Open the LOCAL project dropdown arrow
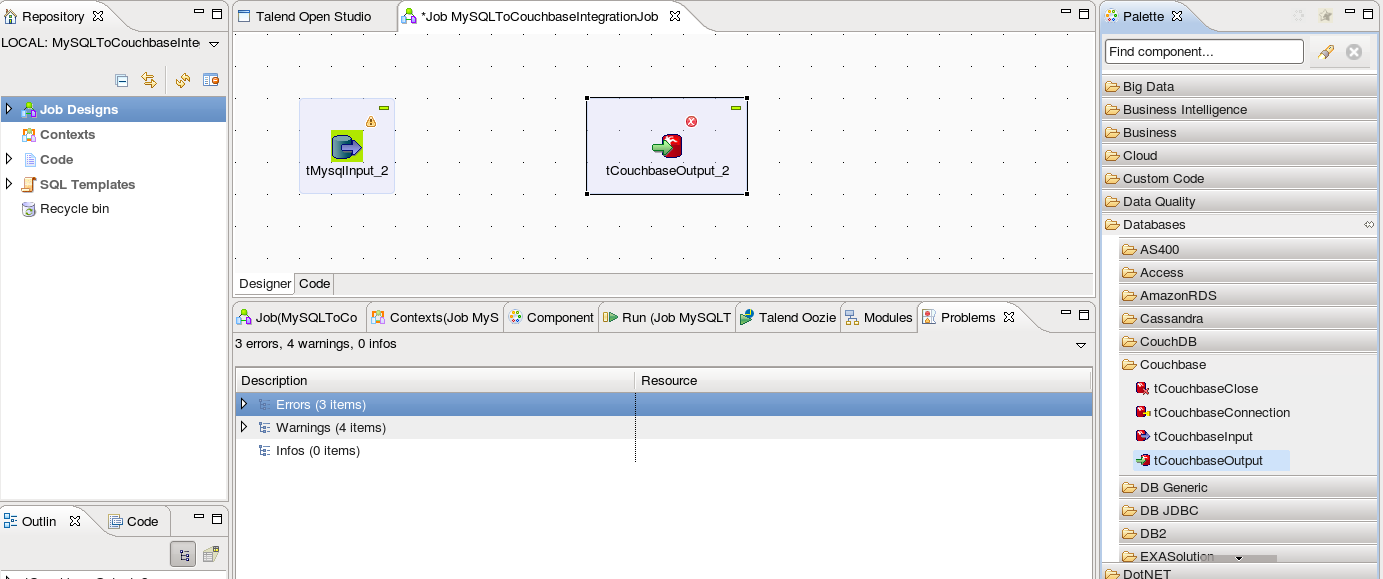This screenshot has height=579, width=1383. (x=214, y=44)
